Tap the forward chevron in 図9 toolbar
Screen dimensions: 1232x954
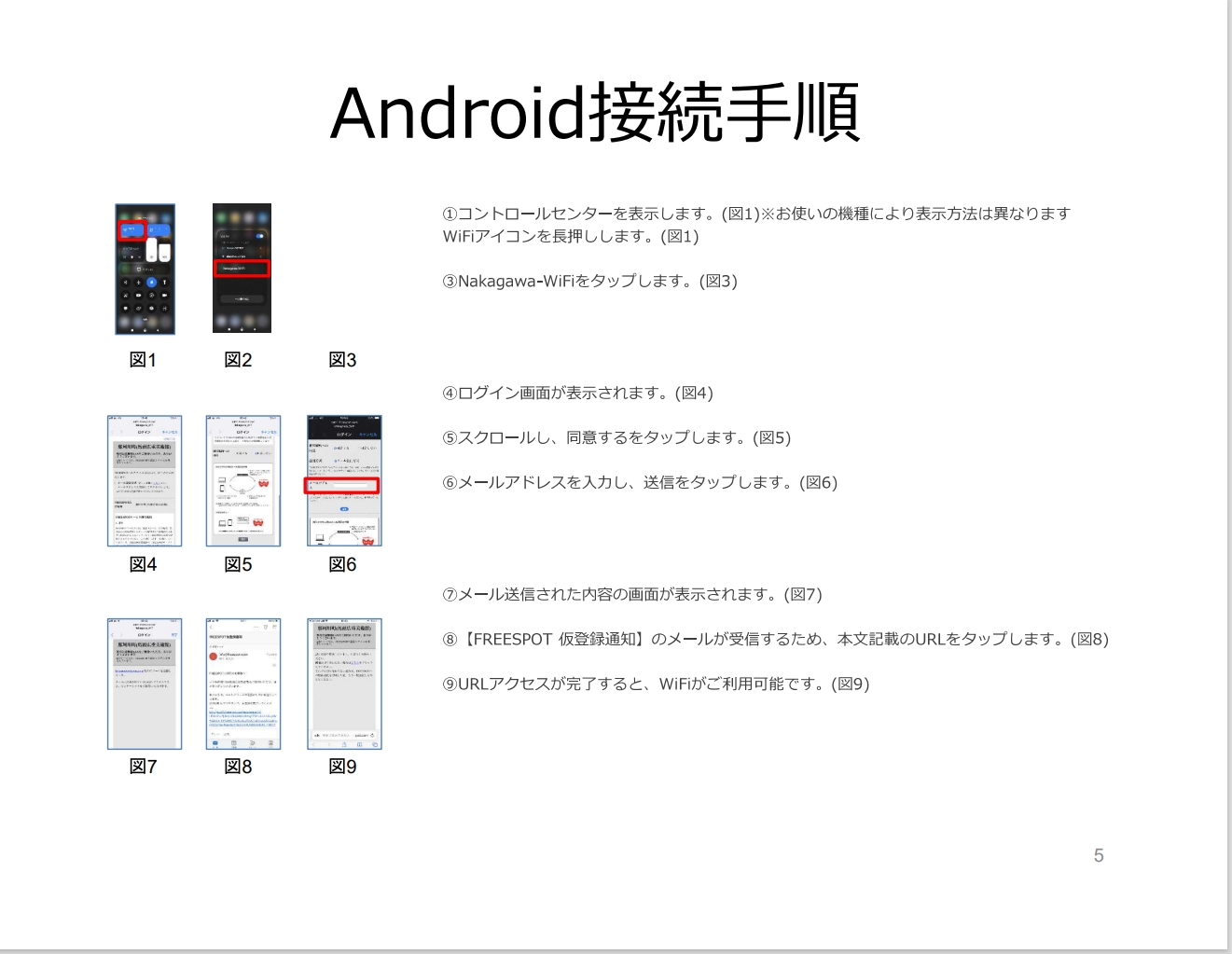(x=329, y=743)
